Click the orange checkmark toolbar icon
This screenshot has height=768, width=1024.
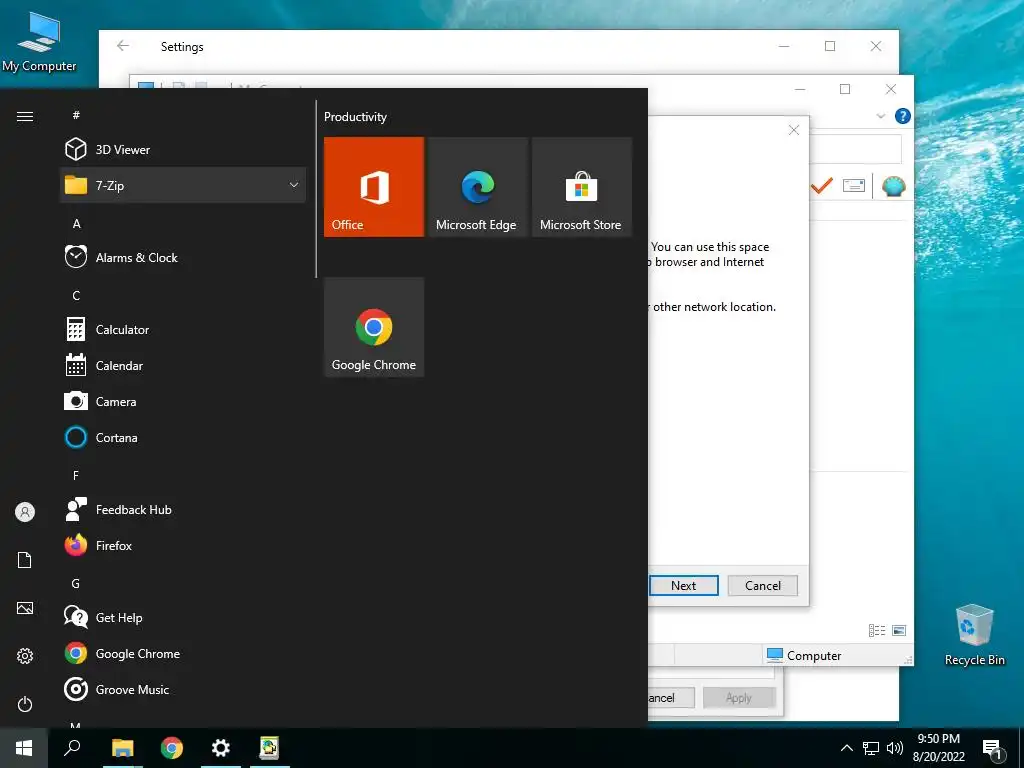pyautogui.click(x=822, y=186)
